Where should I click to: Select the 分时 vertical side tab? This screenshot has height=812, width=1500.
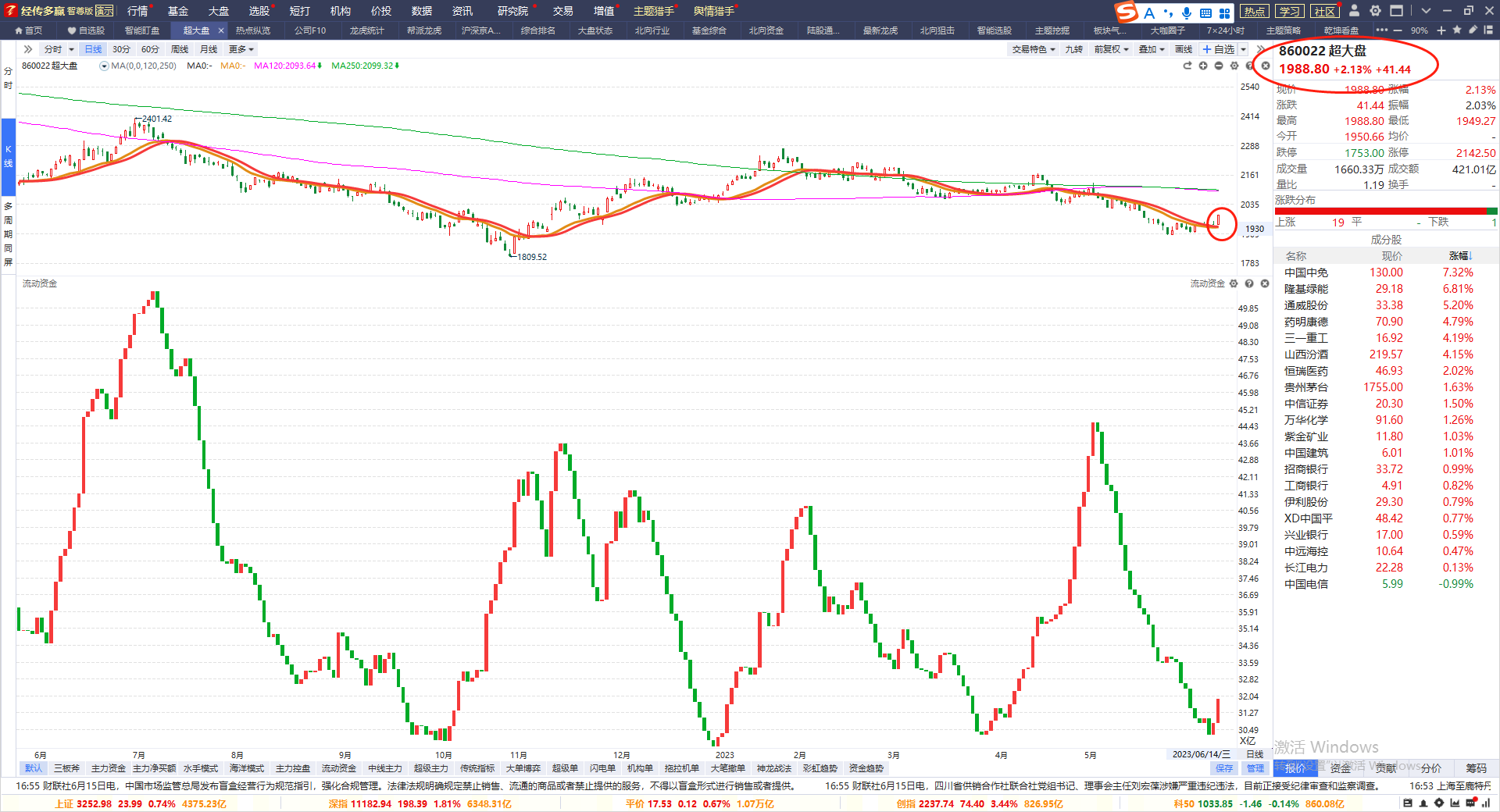click(8, 77)
